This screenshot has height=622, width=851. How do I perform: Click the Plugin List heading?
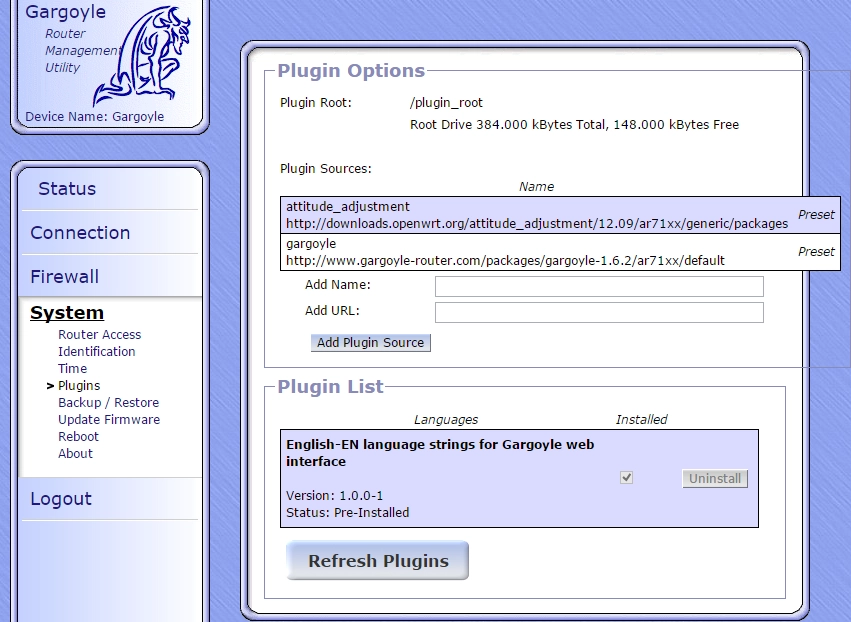pos(331,386)
